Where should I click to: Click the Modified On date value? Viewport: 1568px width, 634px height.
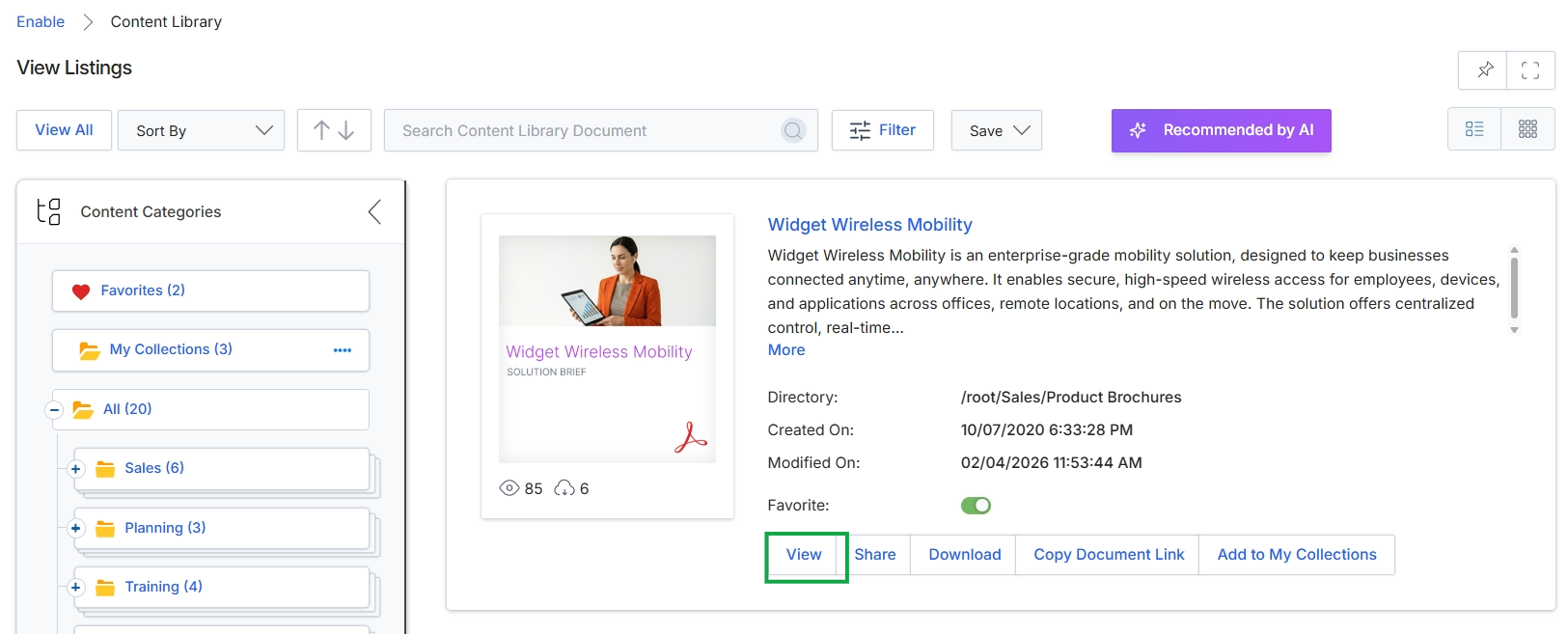point(1051,463)
